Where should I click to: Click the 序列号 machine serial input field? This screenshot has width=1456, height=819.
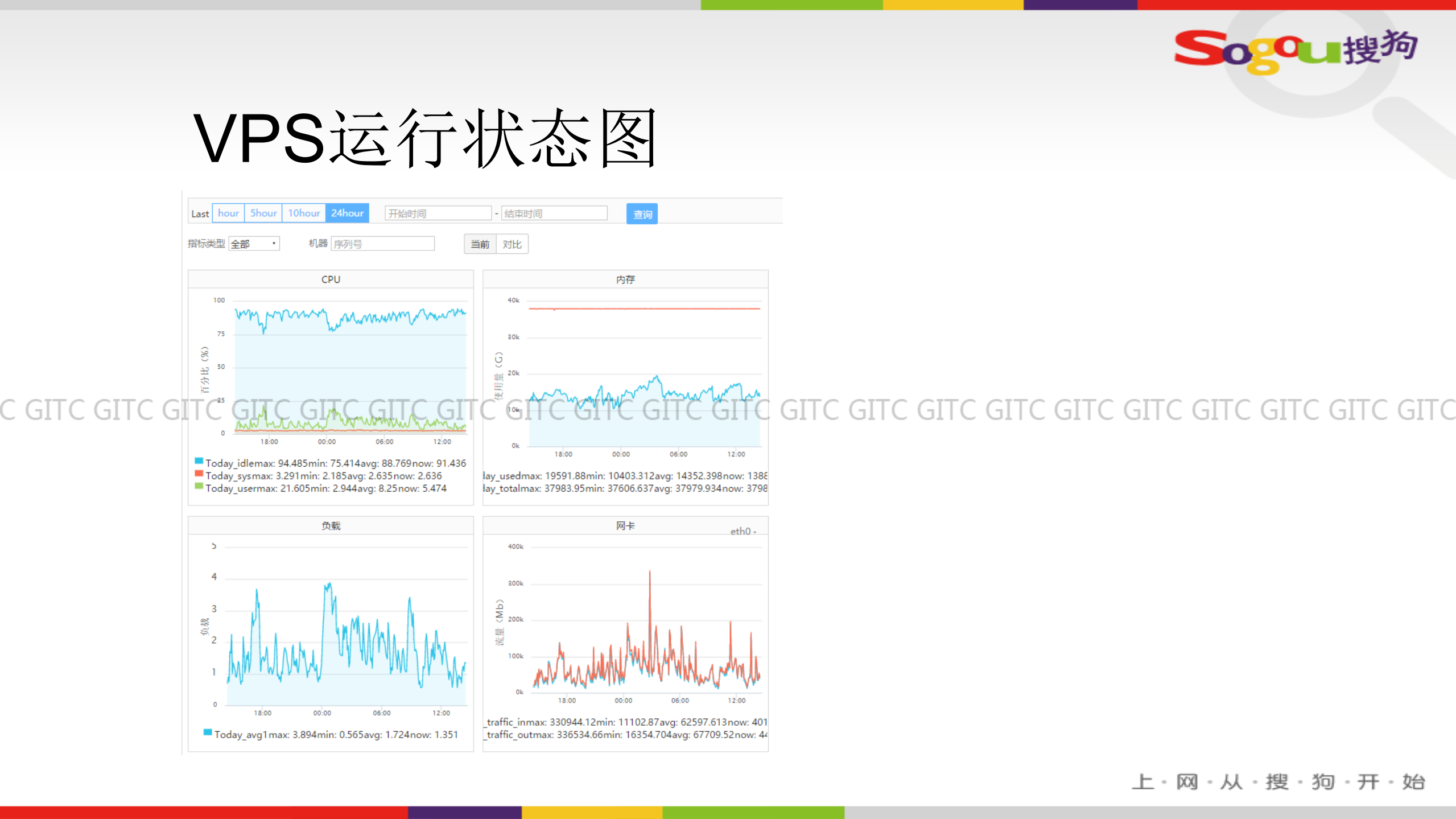pyautogui.click(x=382, y=244)
